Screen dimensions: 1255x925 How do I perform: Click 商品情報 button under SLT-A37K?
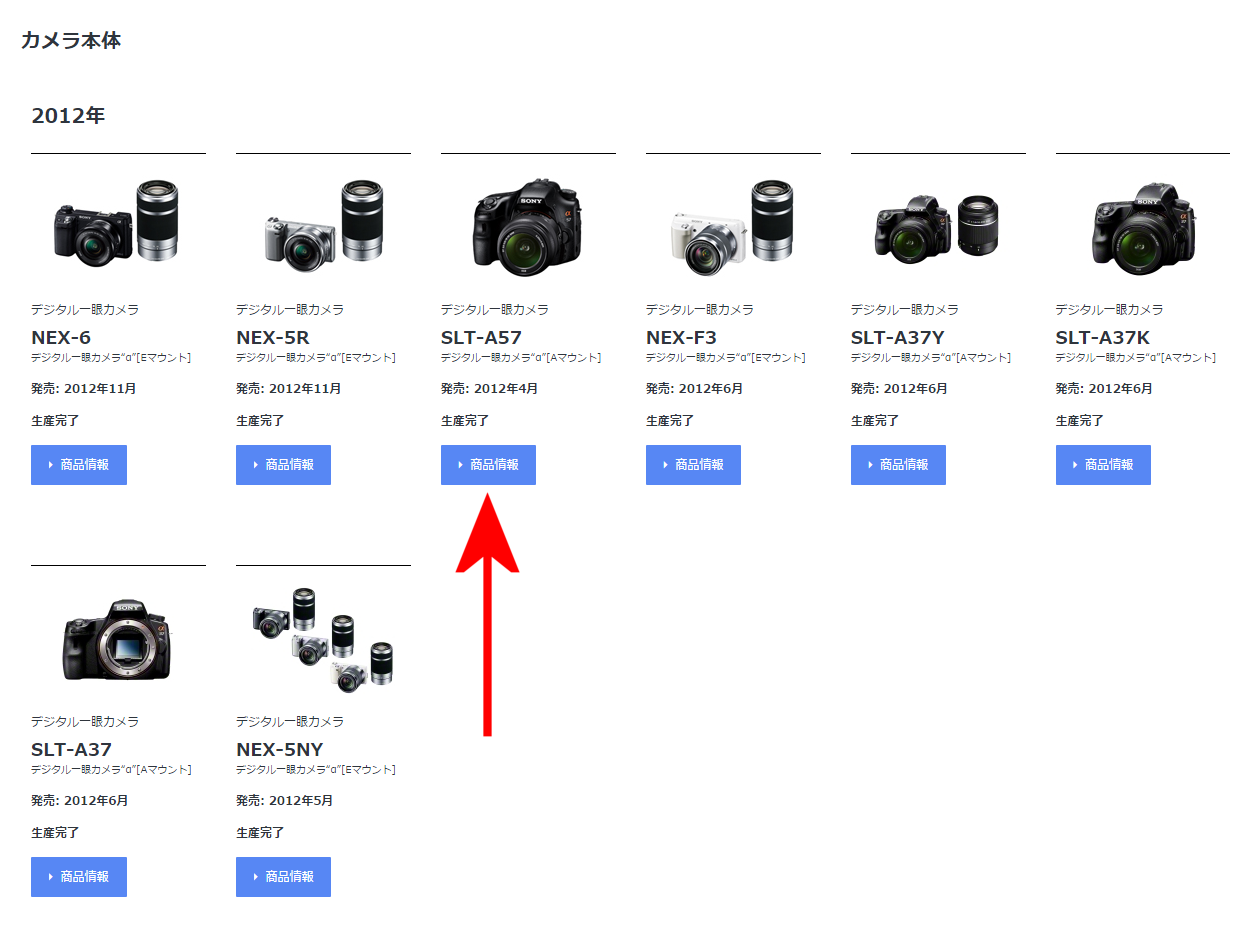click(1103, 465)
